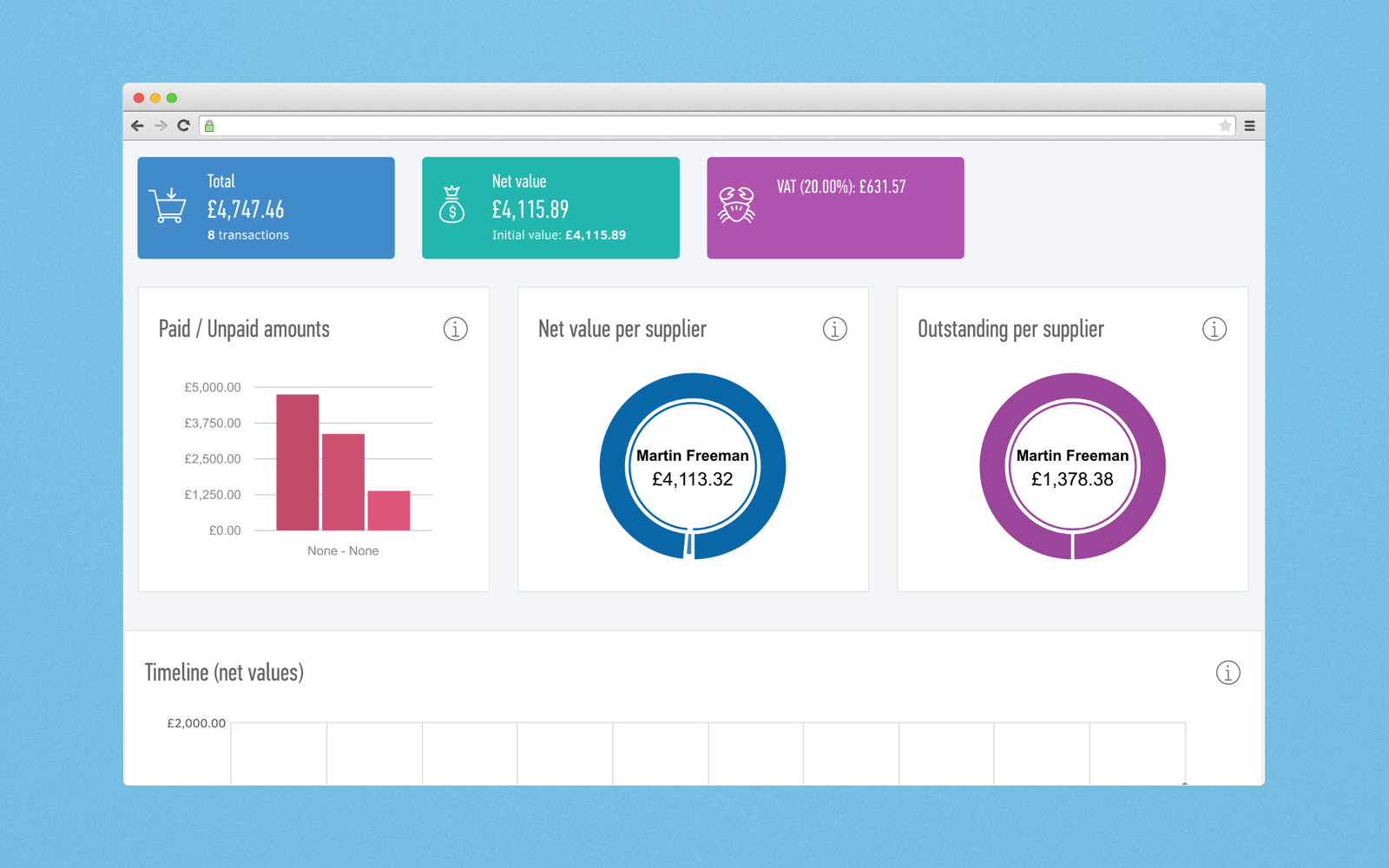
Task: Close the window with the red button
Action: (x=139, y=98)
